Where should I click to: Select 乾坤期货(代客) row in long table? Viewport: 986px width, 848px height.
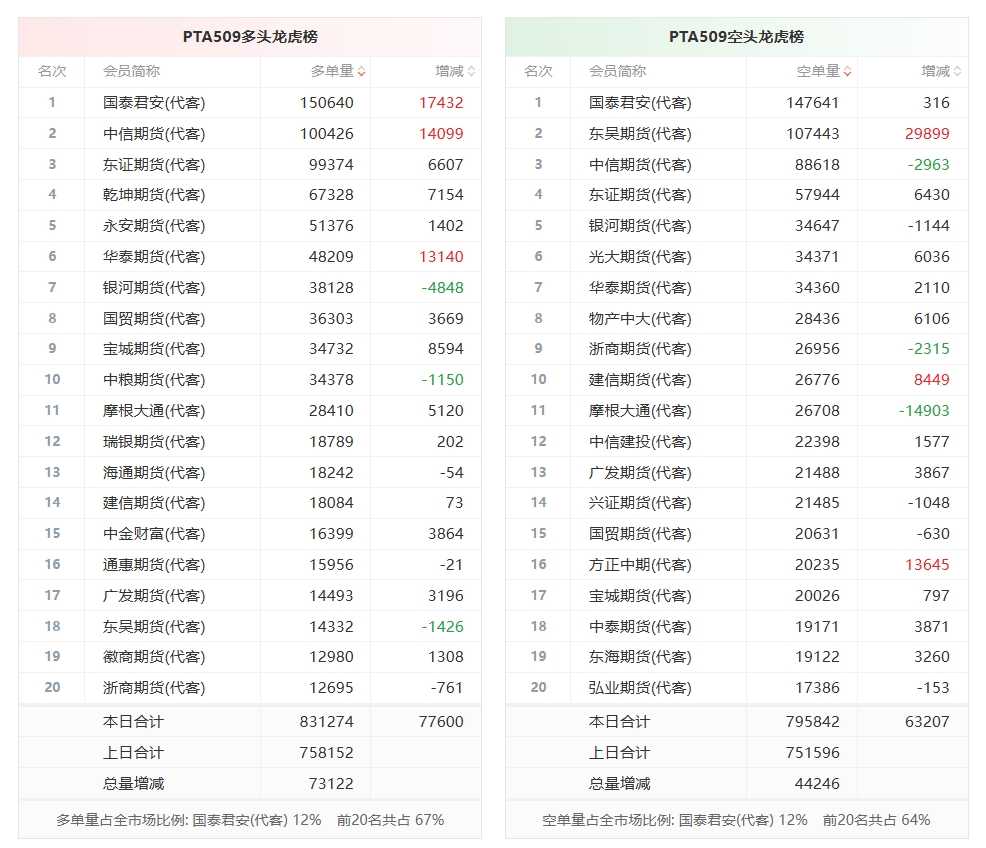(250, 195)
